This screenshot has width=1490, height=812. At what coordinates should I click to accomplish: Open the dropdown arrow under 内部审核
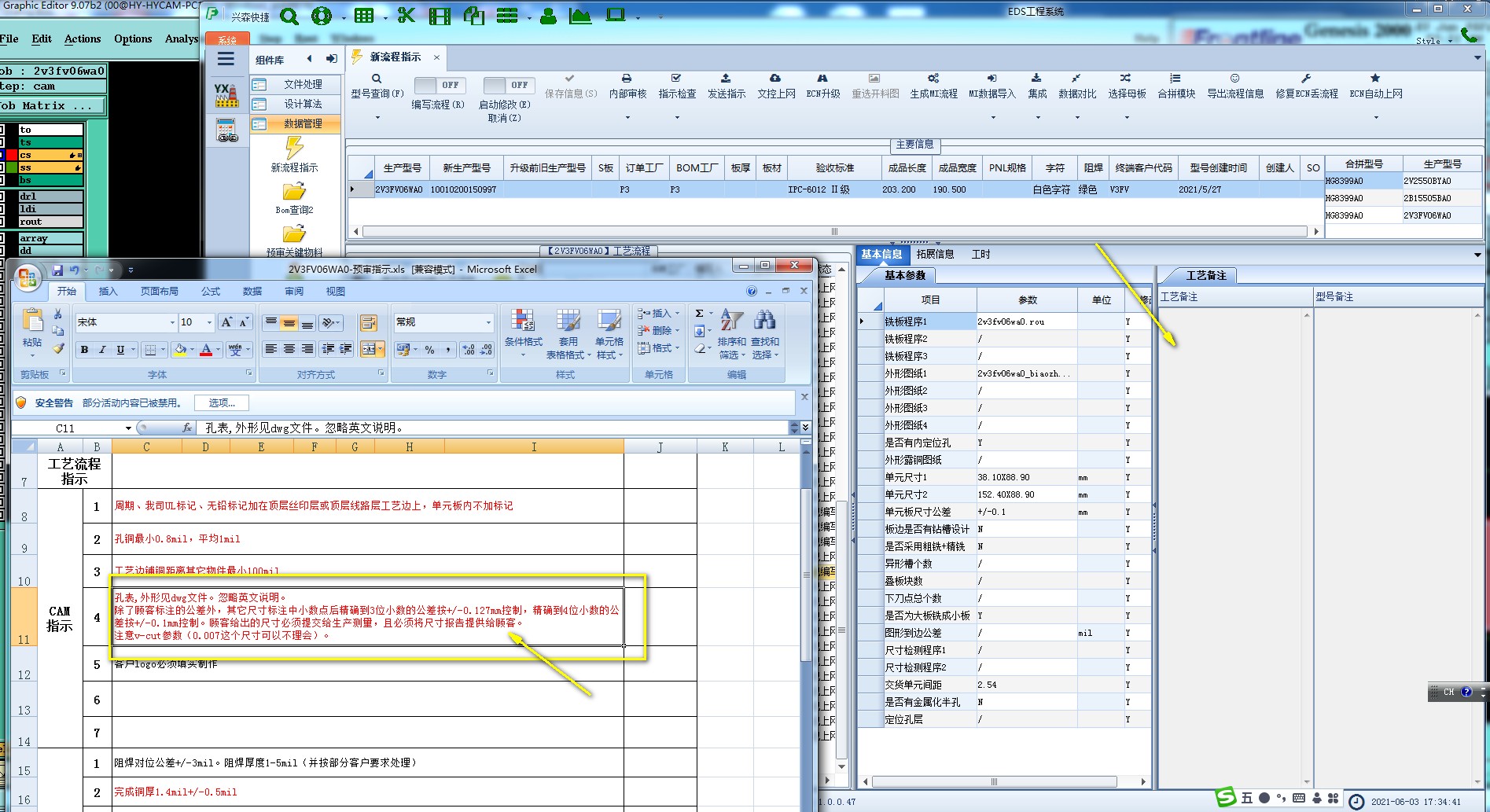point(627,118)
